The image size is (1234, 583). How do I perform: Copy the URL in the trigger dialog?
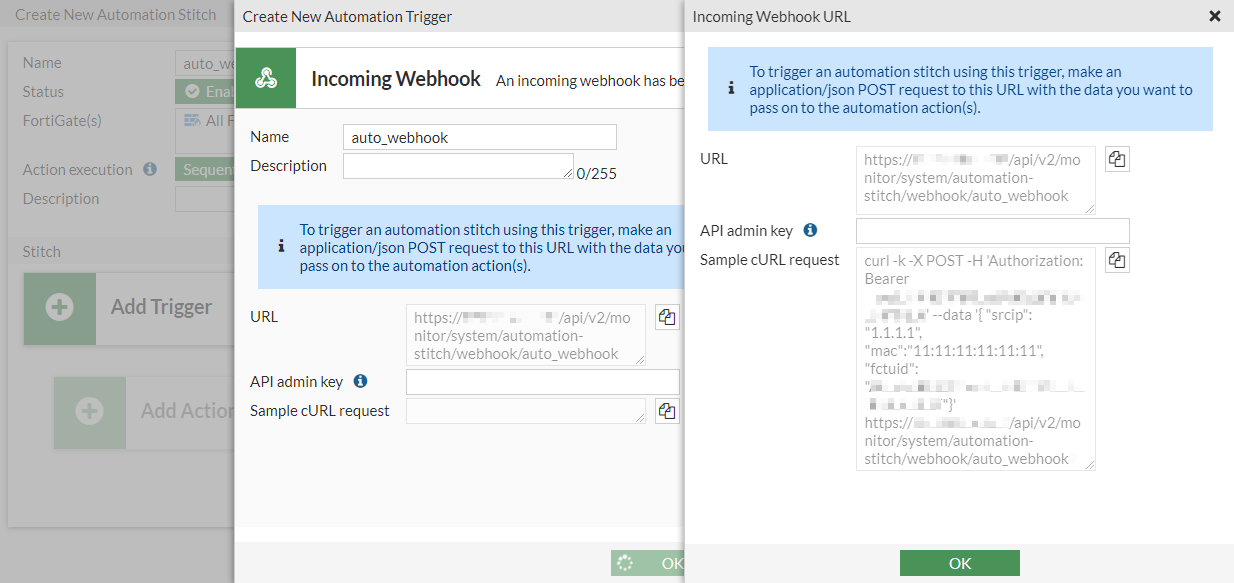667,317
